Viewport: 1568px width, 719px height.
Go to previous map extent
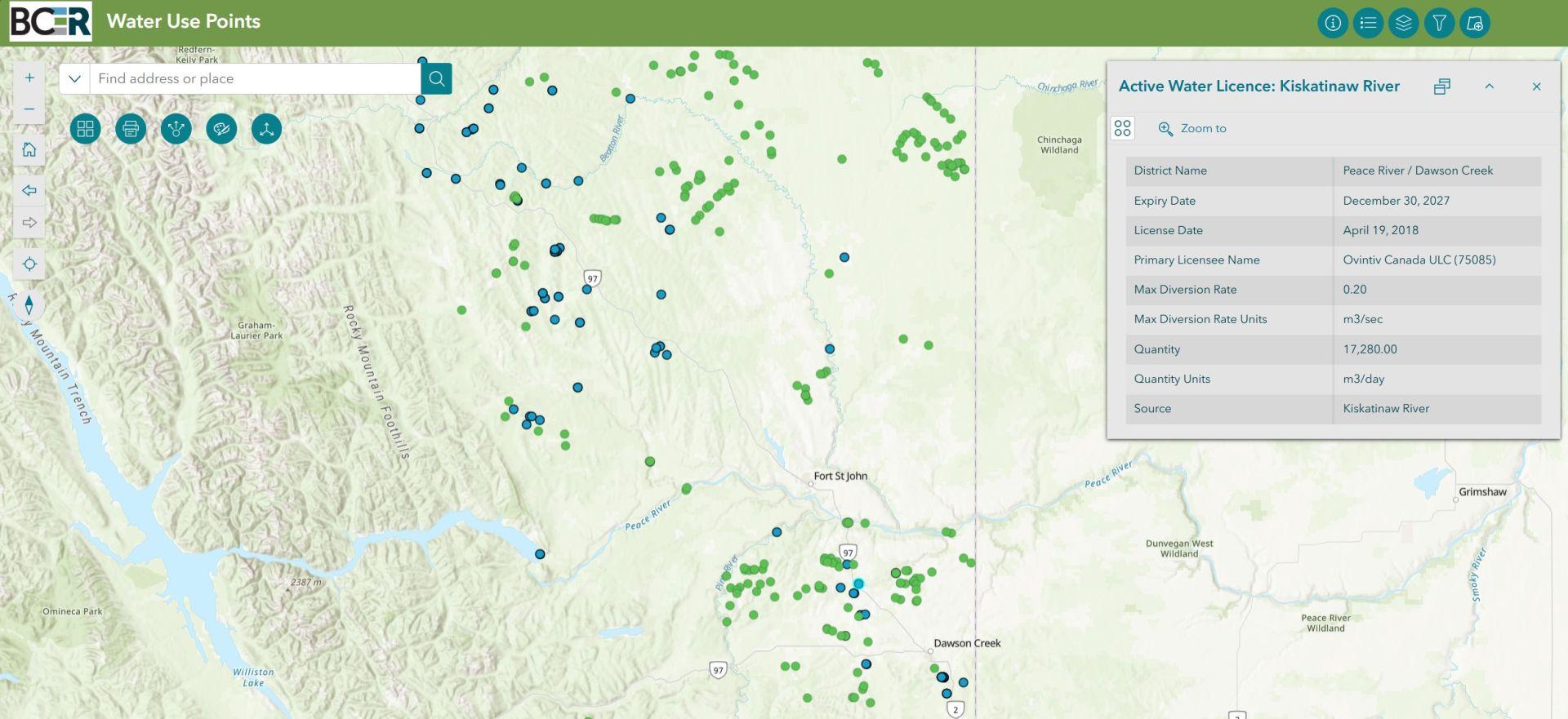tap(29, 190)
